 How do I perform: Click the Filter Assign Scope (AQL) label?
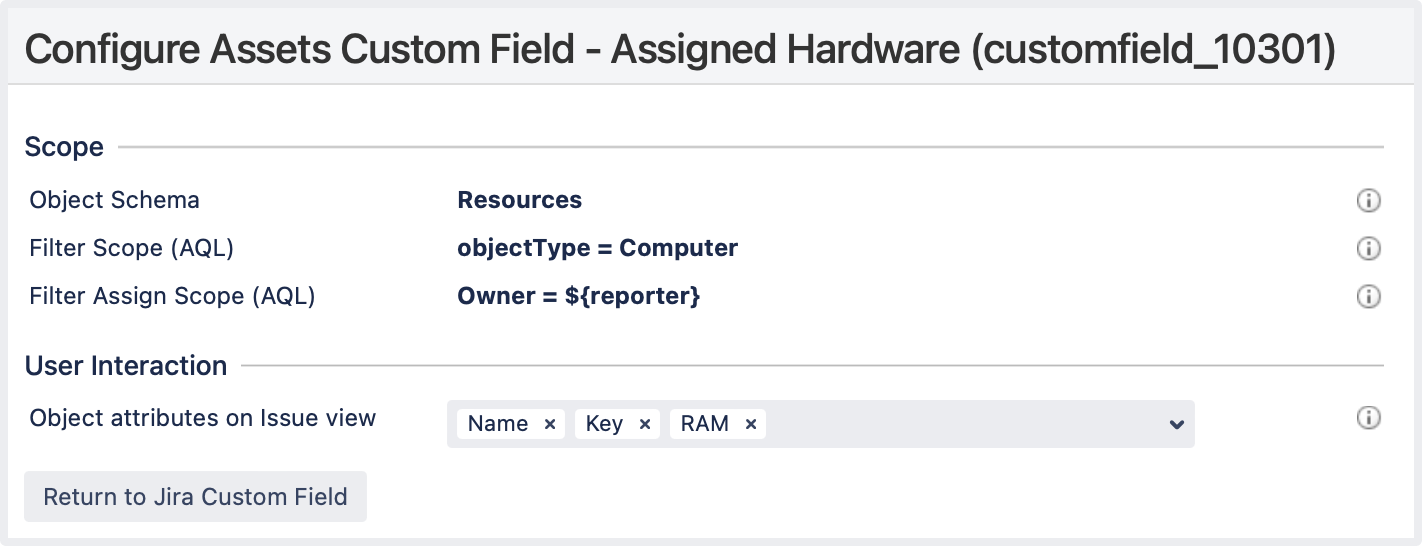(172, 297)
